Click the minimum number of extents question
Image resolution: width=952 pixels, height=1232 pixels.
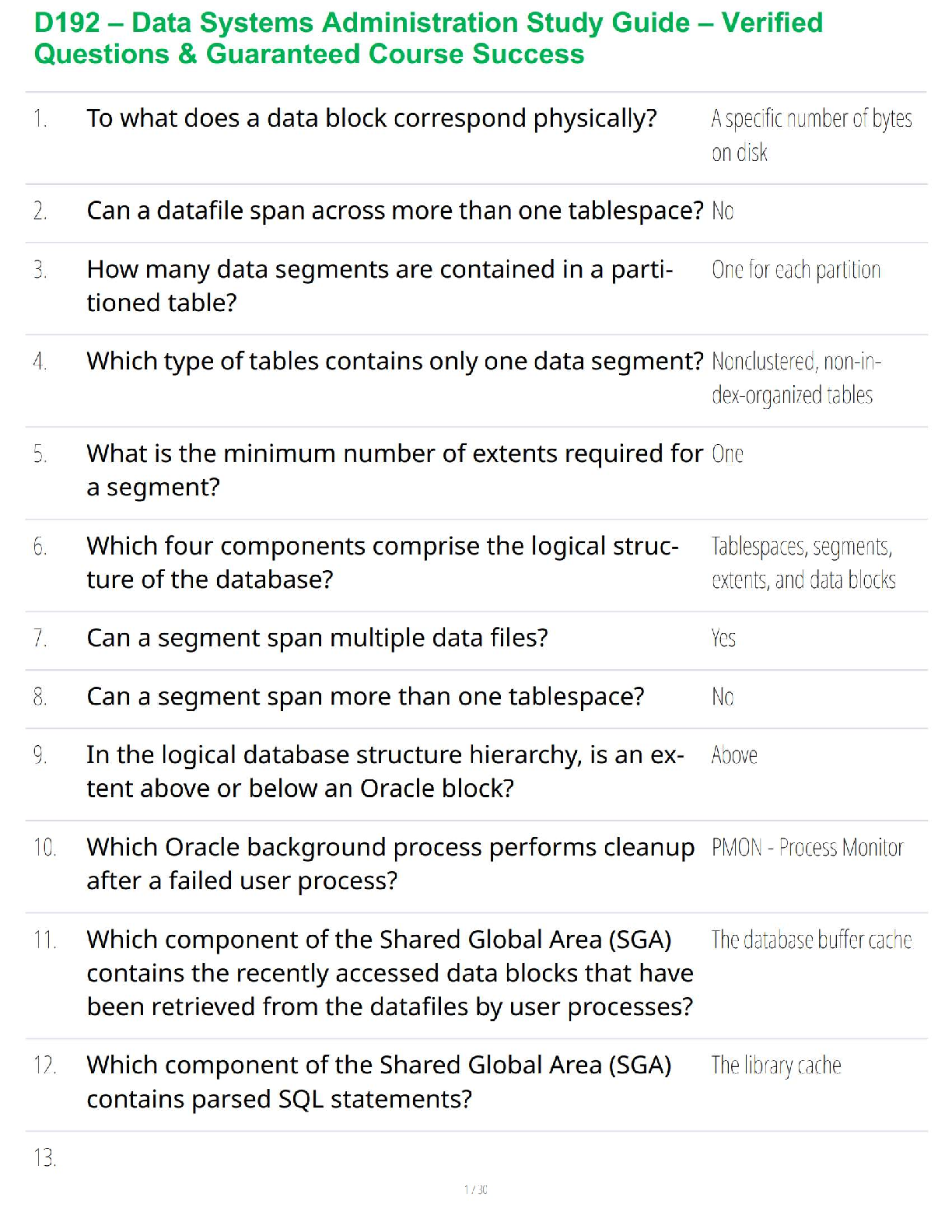pos(394,470)
